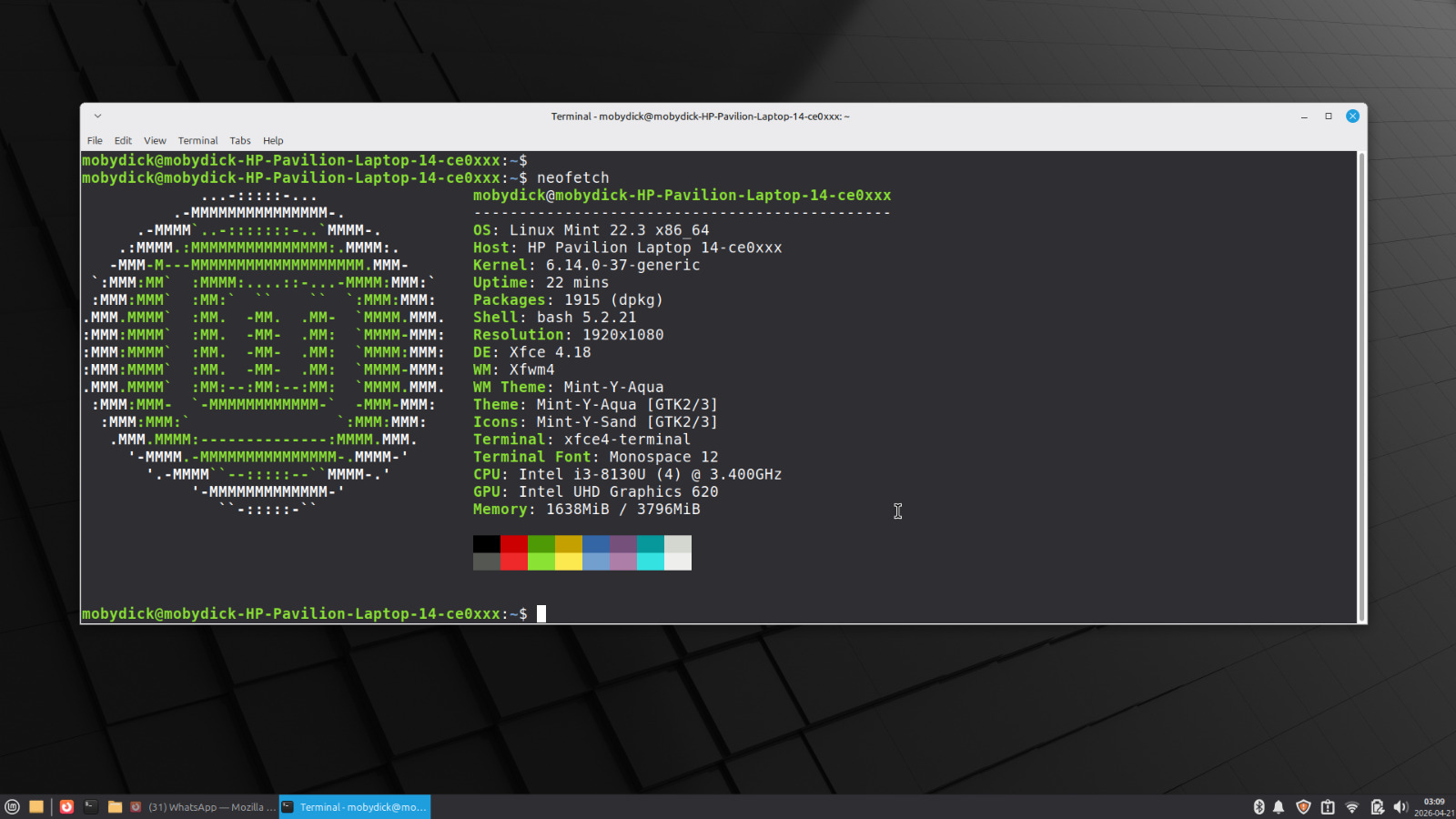Open the Help menu
The image size is (1456, 819).
273,141
